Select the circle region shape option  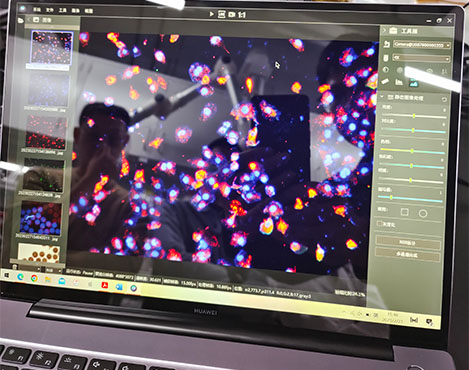423,213
